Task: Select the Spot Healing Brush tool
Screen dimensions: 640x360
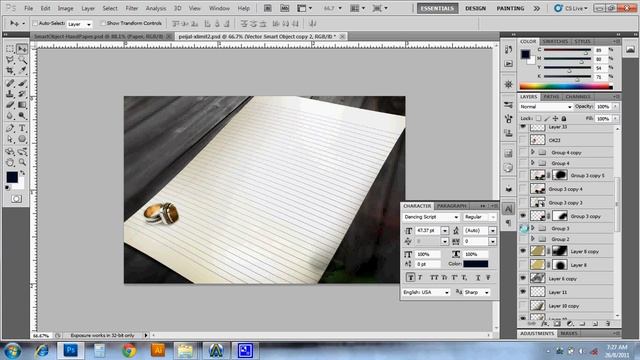Action: point(10,83)
